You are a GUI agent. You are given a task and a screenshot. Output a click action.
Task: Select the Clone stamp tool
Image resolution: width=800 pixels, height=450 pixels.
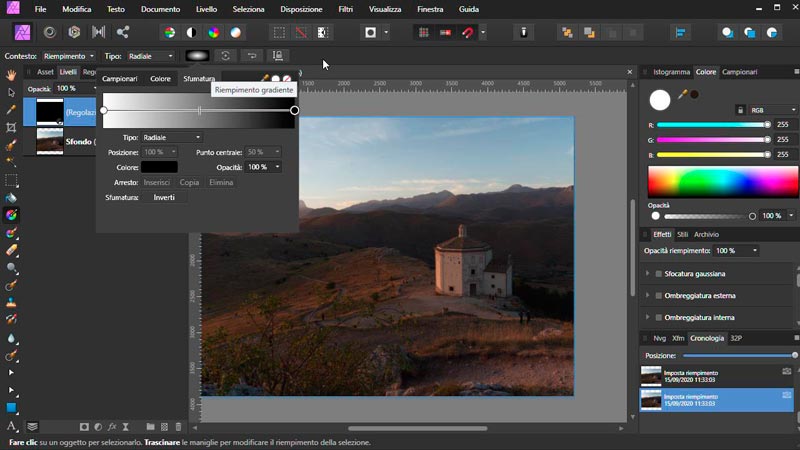(x=11, y=303)
